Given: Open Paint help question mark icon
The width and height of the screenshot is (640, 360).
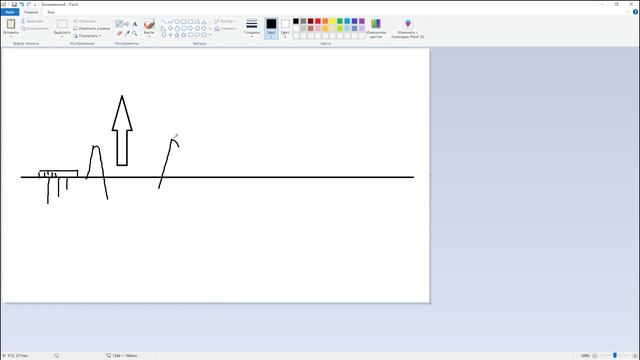Looking at the screenshot, I should click(x=635, y=12).
